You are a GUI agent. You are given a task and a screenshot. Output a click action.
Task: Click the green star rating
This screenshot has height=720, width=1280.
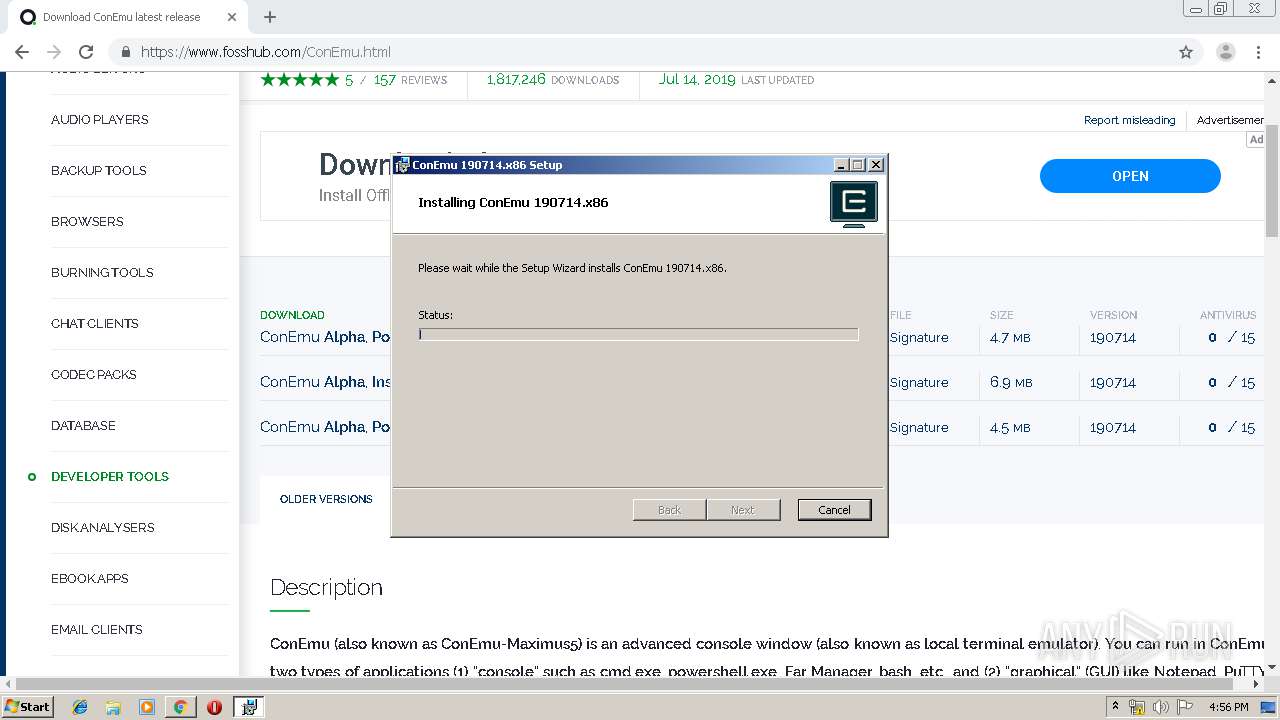(299, 80)
